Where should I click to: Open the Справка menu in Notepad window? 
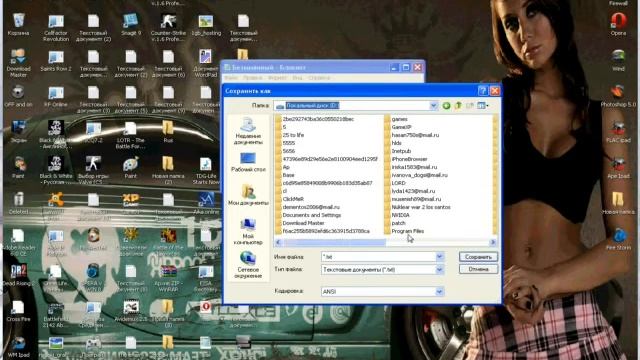[x=319, y=78]
